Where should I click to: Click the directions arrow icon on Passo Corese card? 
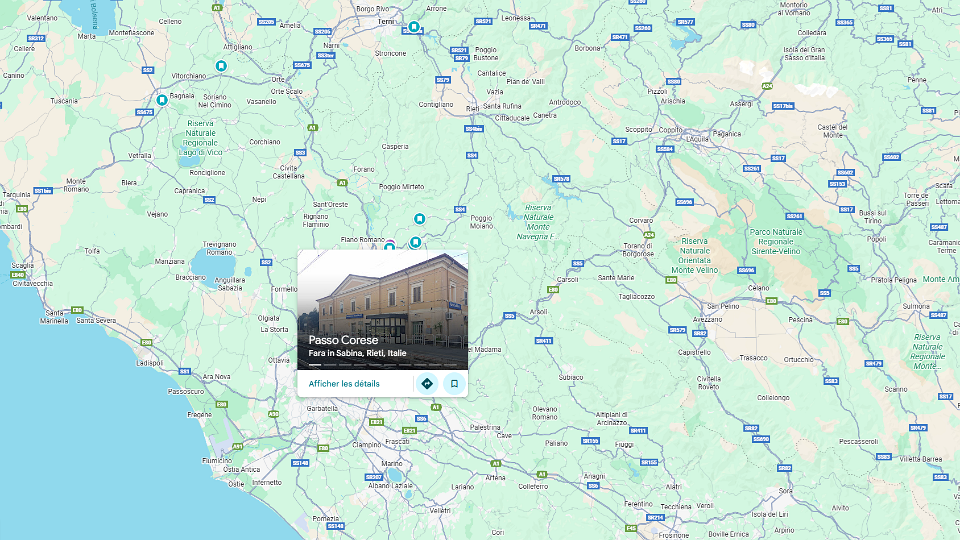tap(427, 384)
